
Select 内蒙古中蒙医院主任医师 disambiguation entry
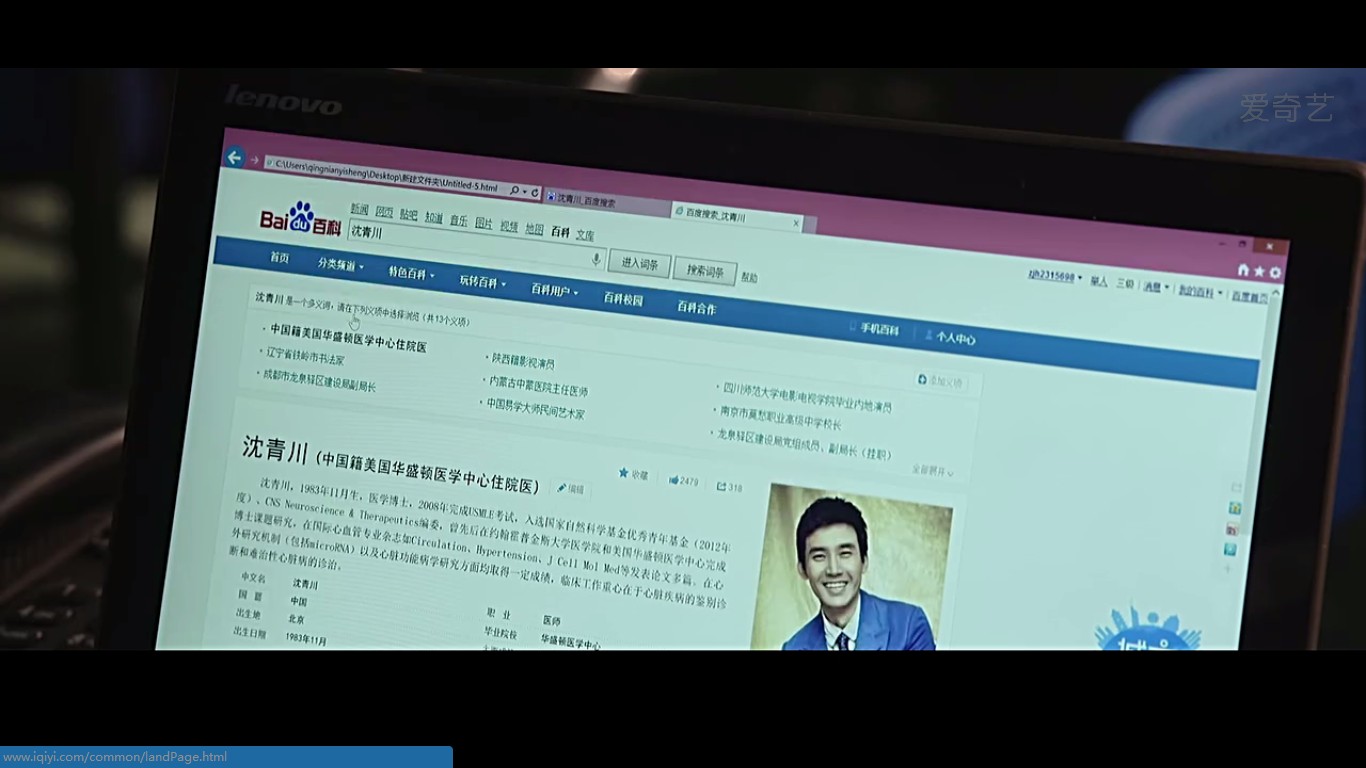coord(538,386)
